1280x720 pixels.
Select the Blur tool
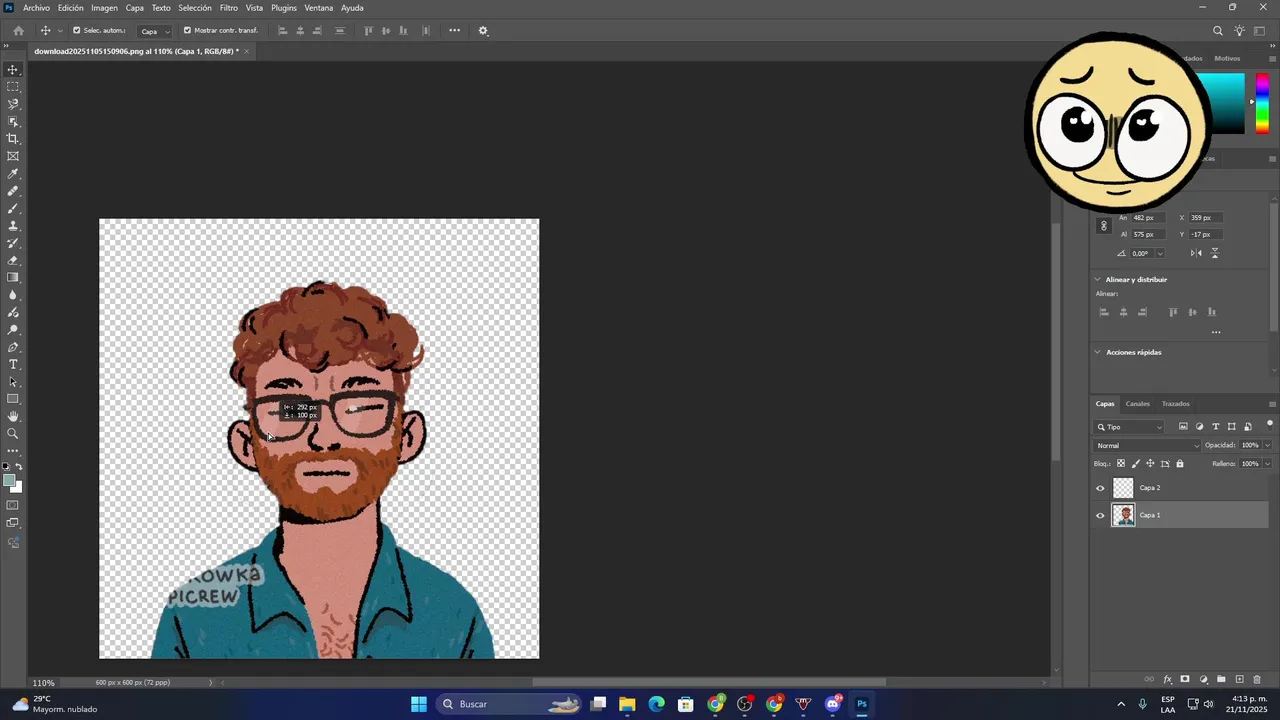13,295
